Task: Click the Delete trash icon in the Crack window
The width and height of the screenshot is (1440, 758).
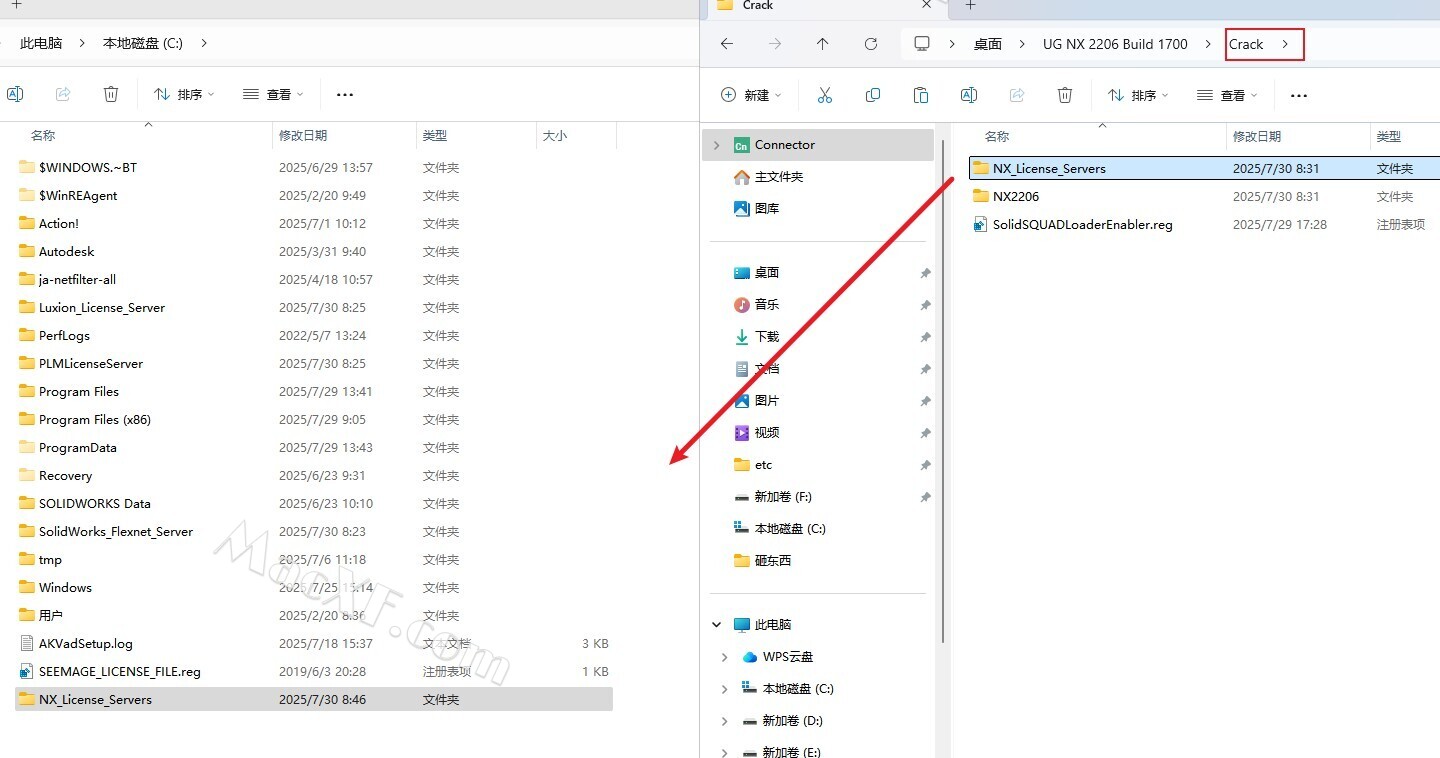Action: (1065, 95)
